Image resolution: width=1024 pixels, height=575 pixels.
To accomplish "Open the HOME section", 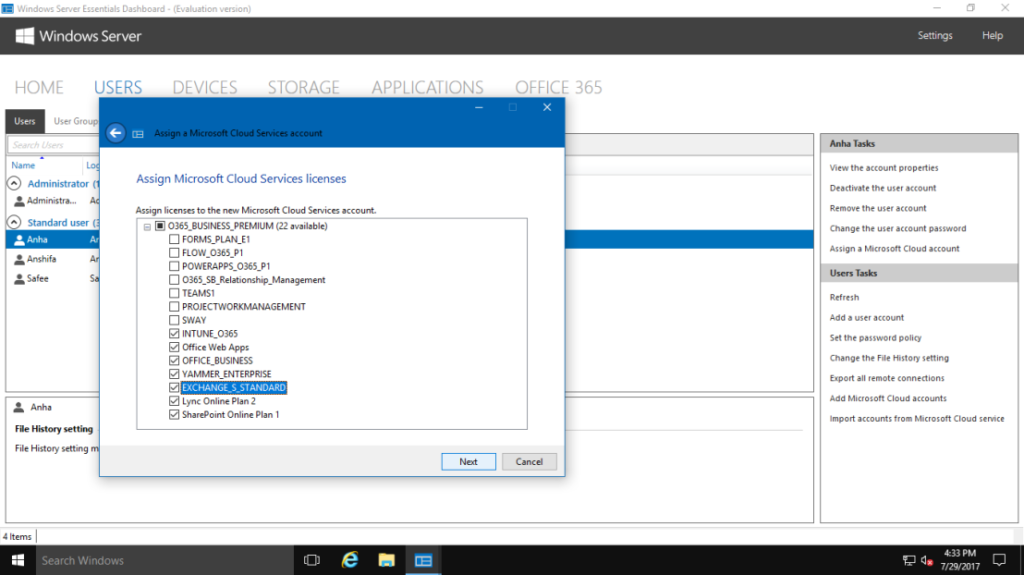I will [39, 88].
